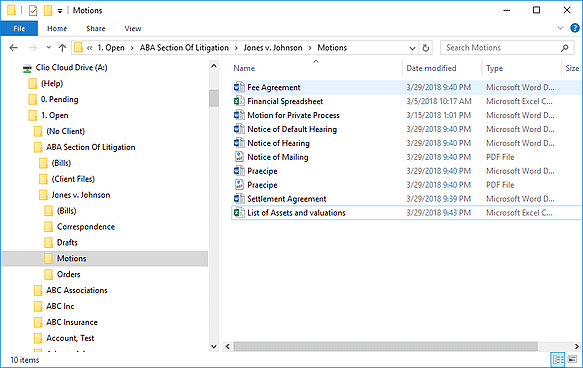Open the Customize Quick Access Toolbar dropdown
Screen dimensions: 583x368
point(60,11)
